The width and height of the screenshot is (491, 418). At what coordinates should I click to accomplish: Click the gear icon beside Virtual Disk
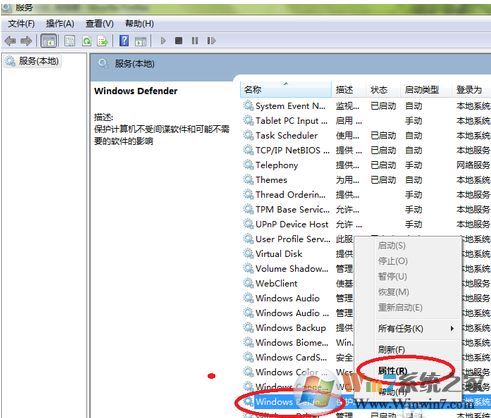pos(248,254)
